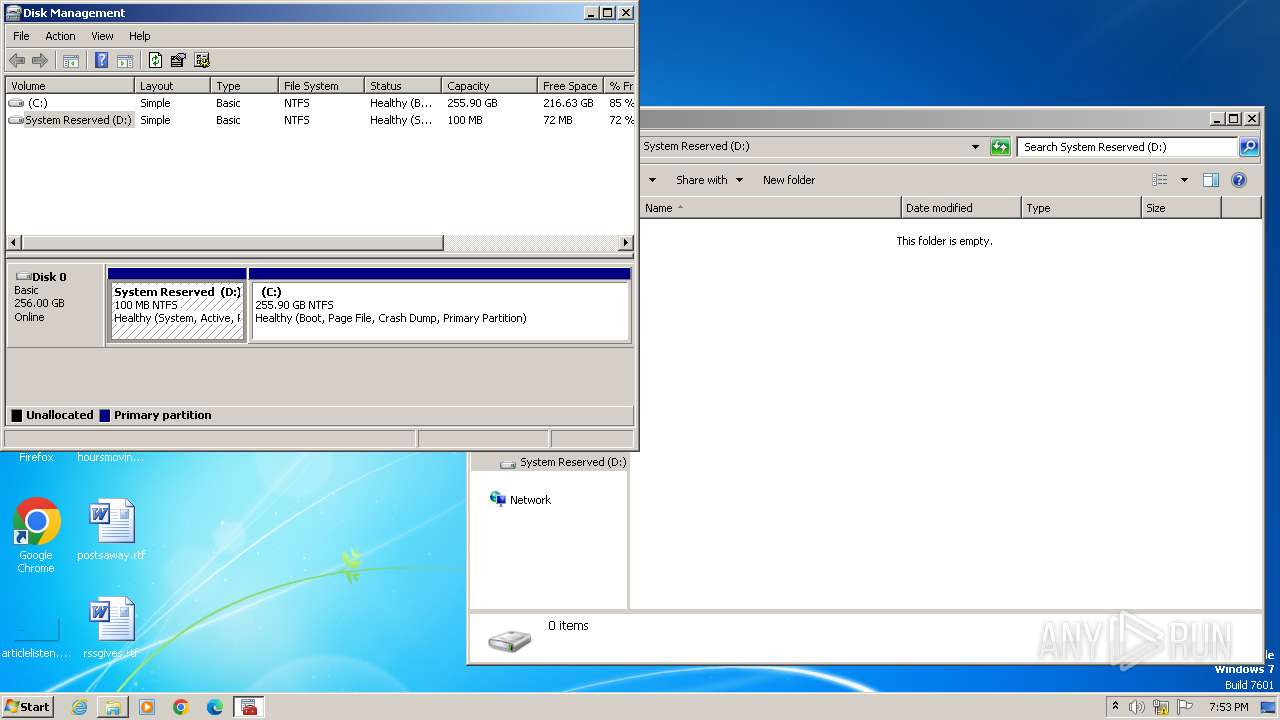Click the red toolbox taskbar icon
The width and height of the screenshot is (1280, 720).
coord(249,707)
